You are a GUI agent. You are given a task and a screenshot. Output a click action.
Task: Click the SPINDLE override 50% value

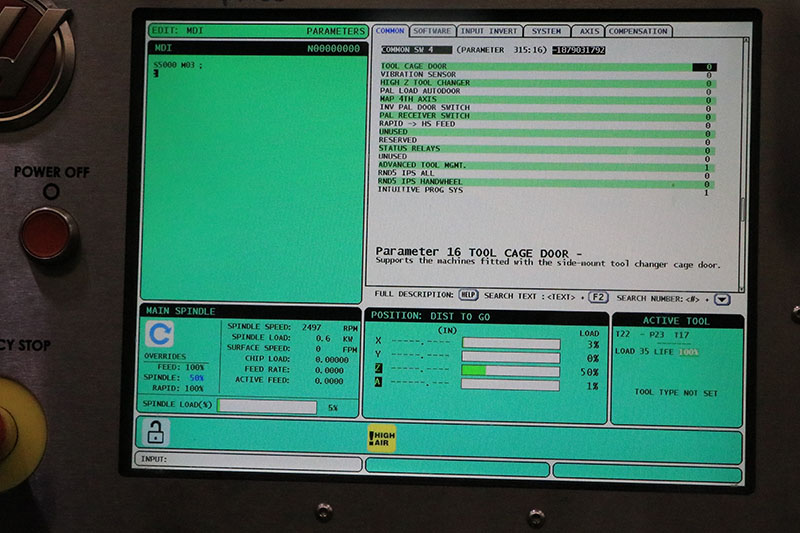pos(196,378)
